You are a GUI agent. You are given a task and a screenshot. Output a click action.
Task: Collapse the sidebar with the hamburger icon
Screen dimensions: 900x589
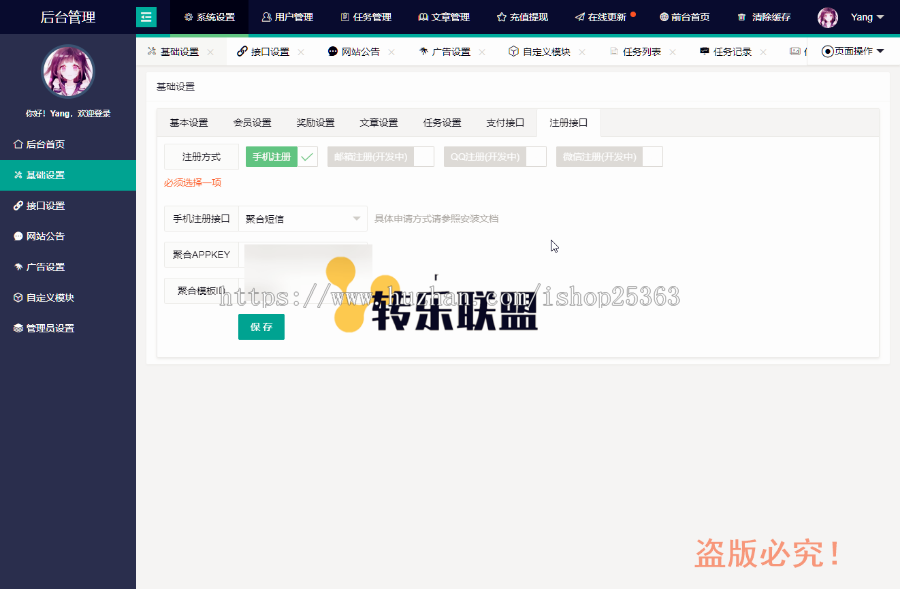[146, 16]
